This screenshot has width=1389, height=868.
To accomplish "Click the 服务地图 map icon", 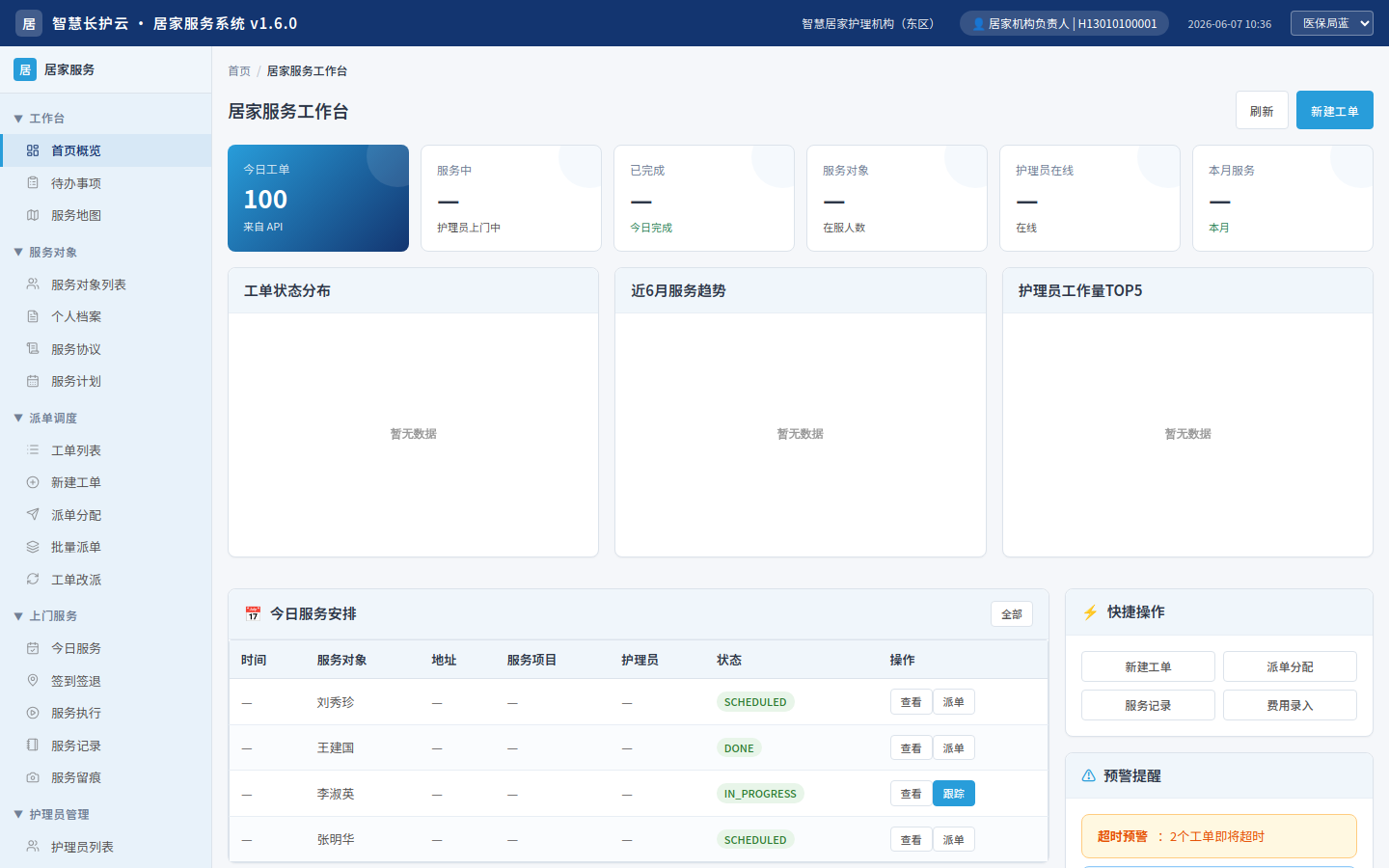I will click(33, 215).
